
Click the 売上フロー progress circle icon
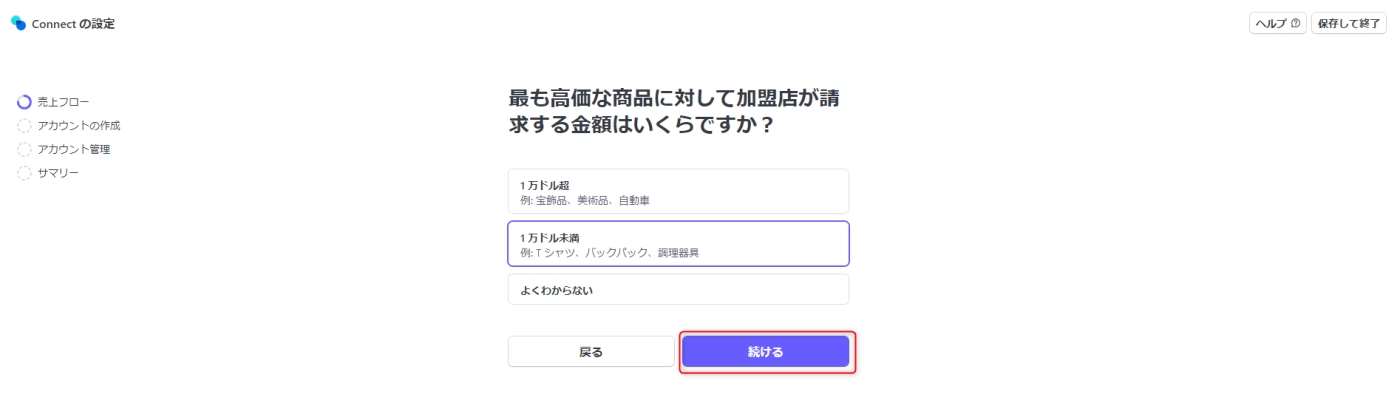[x=24, y=102]
